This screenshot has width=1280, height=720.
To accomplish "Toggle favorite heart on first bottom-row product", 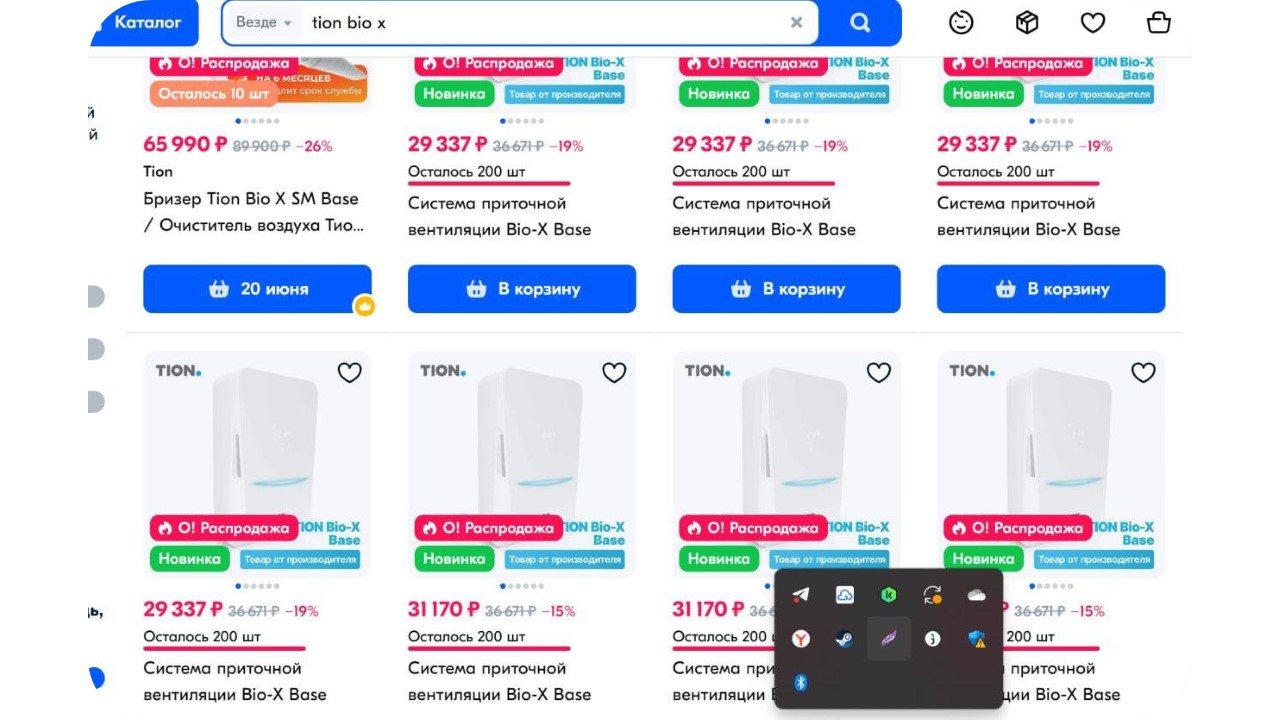I will pos(349,373).
